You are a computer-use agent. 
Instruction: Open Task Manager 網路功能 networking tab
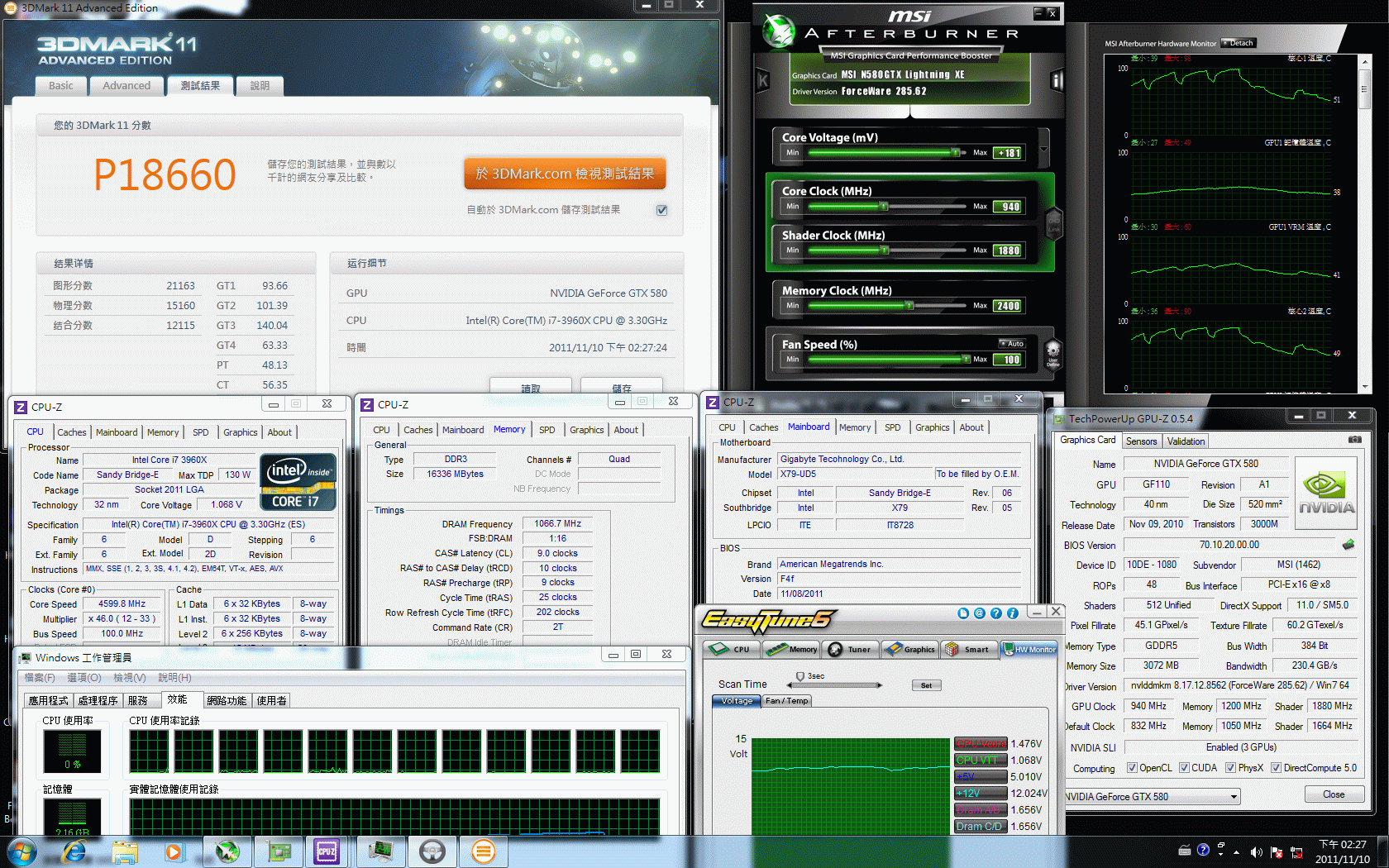tap(227, 701)
